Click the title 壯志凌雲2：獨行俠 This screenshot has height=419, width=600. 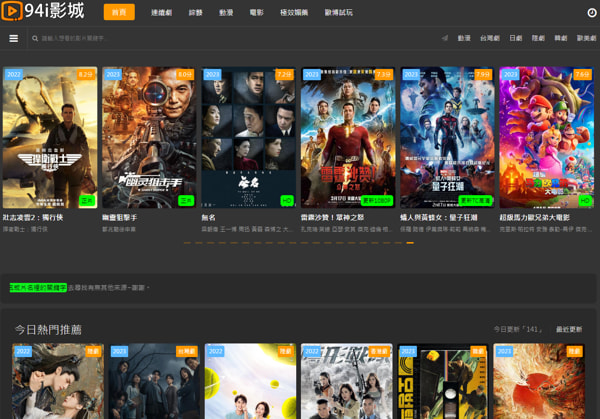(33, 217)
